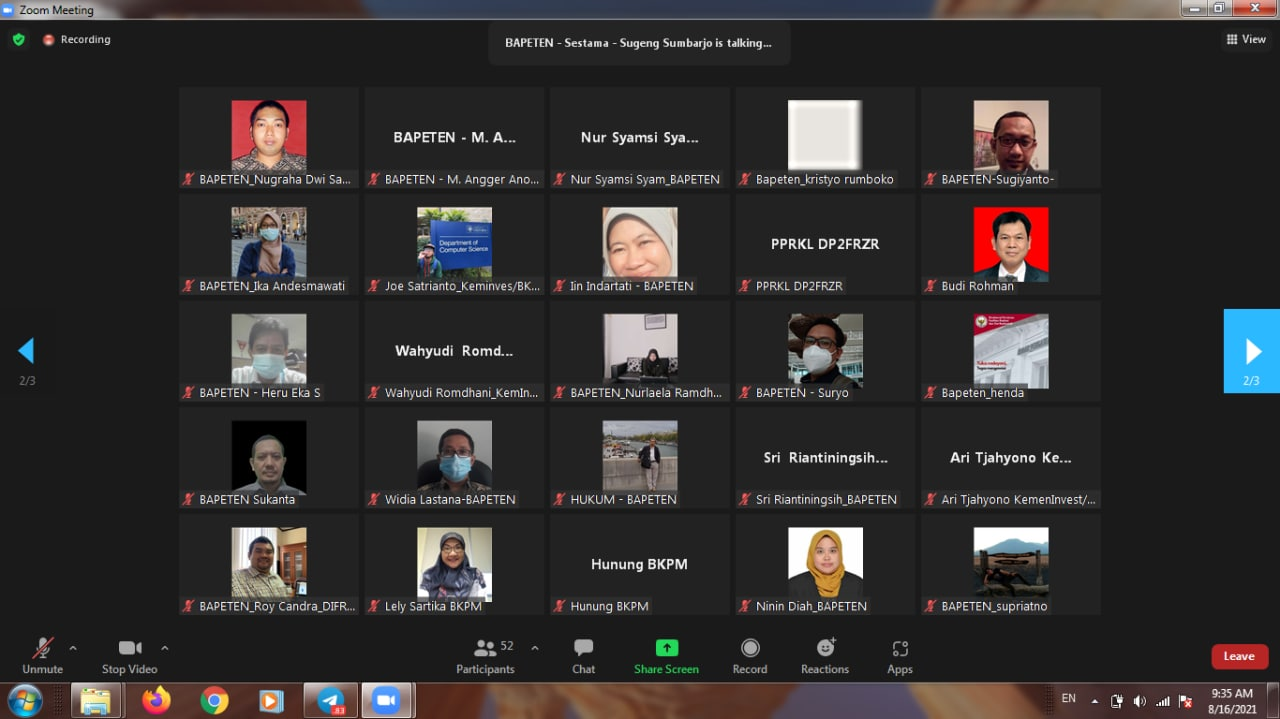Click the taskbar volume speaker icon
The image size is (1280, 719).
(1139, 701)
